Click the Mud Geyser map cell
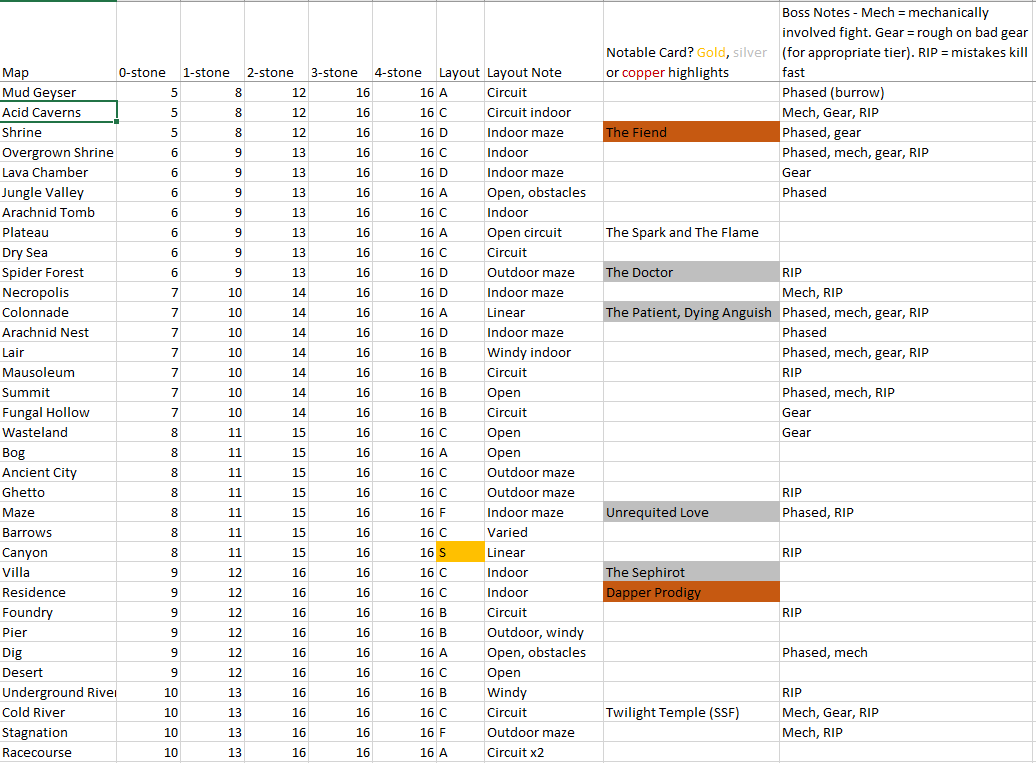Screen dimensions: 1036x763 [x=58, y=92]
